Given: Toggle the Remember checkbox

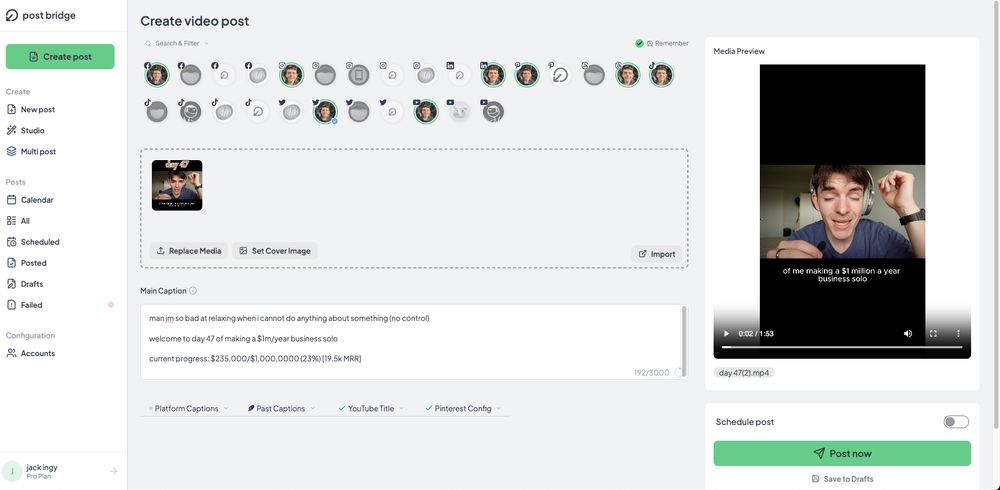Looking at the screenshot, I should click(639, 43).
